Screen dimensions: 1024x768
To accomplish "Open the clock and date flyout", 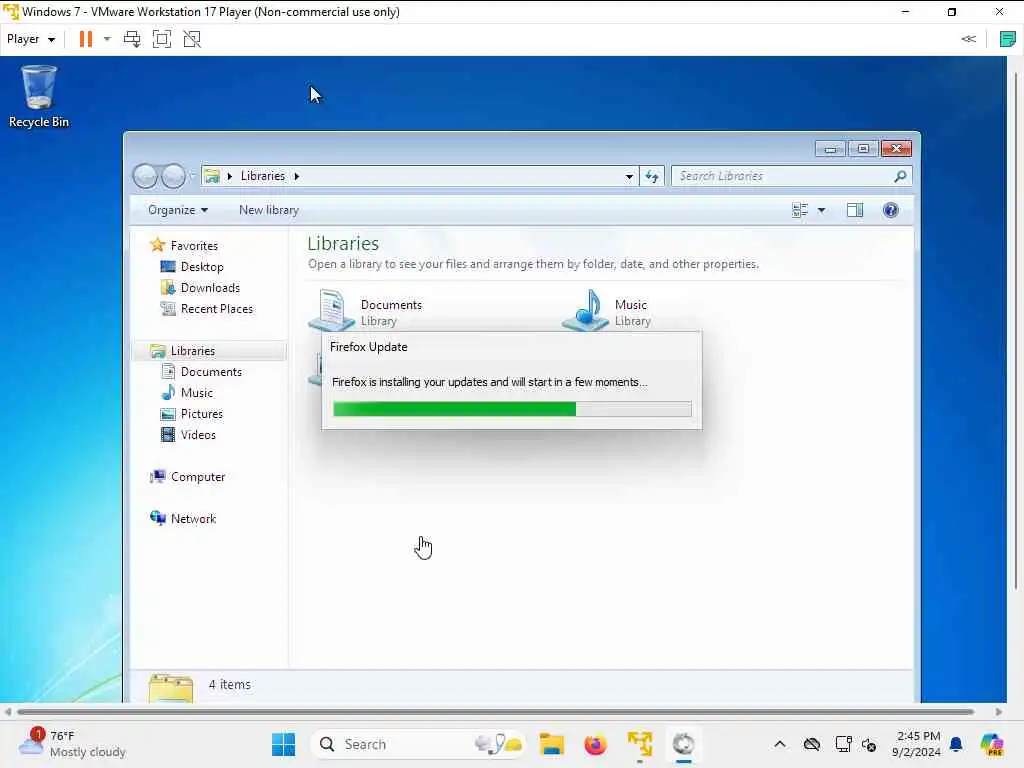I will point(917,744).
